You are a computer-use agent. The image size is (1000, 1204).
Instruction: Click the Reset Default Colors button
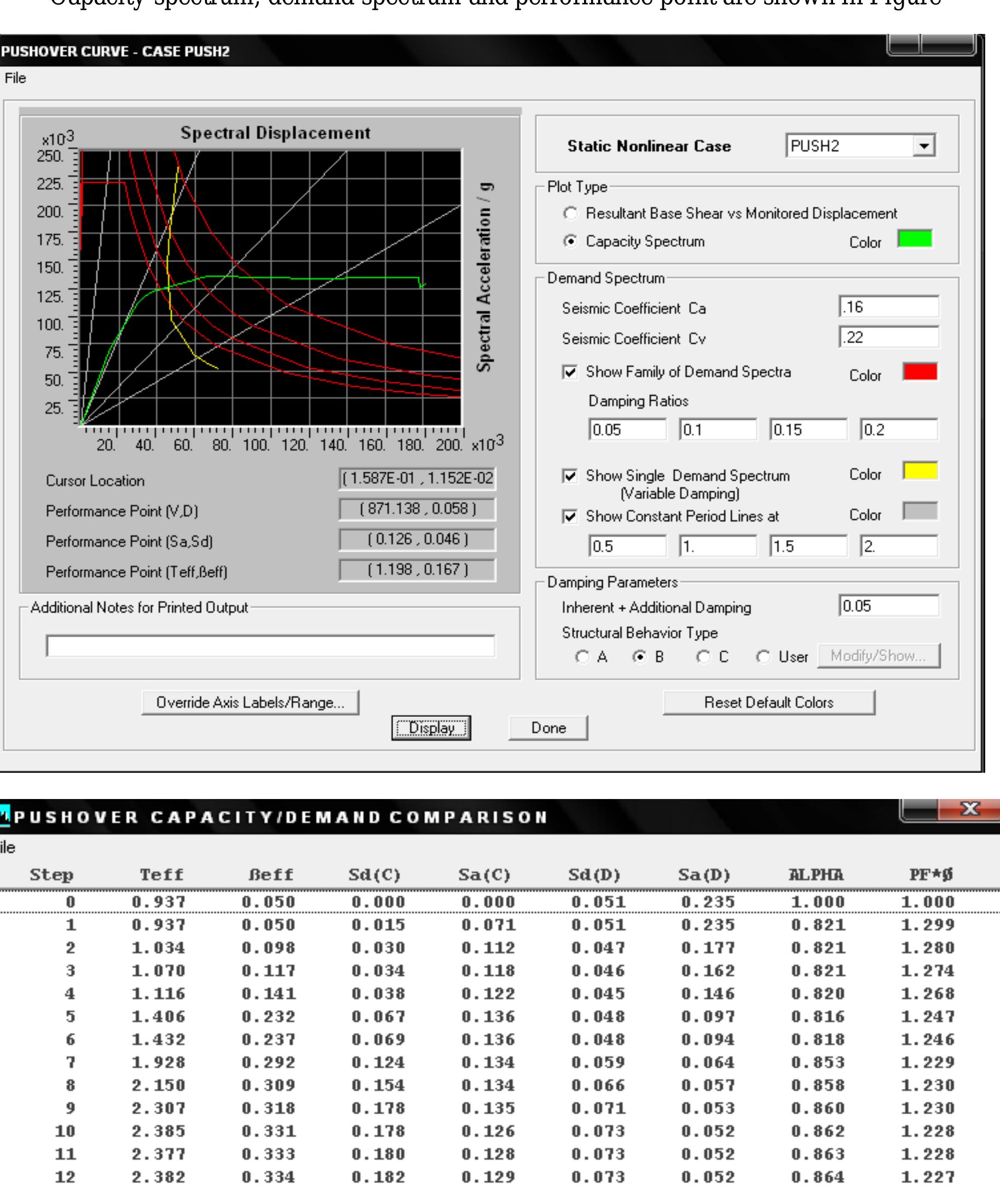pyautogui.click(x=769, y=702)
